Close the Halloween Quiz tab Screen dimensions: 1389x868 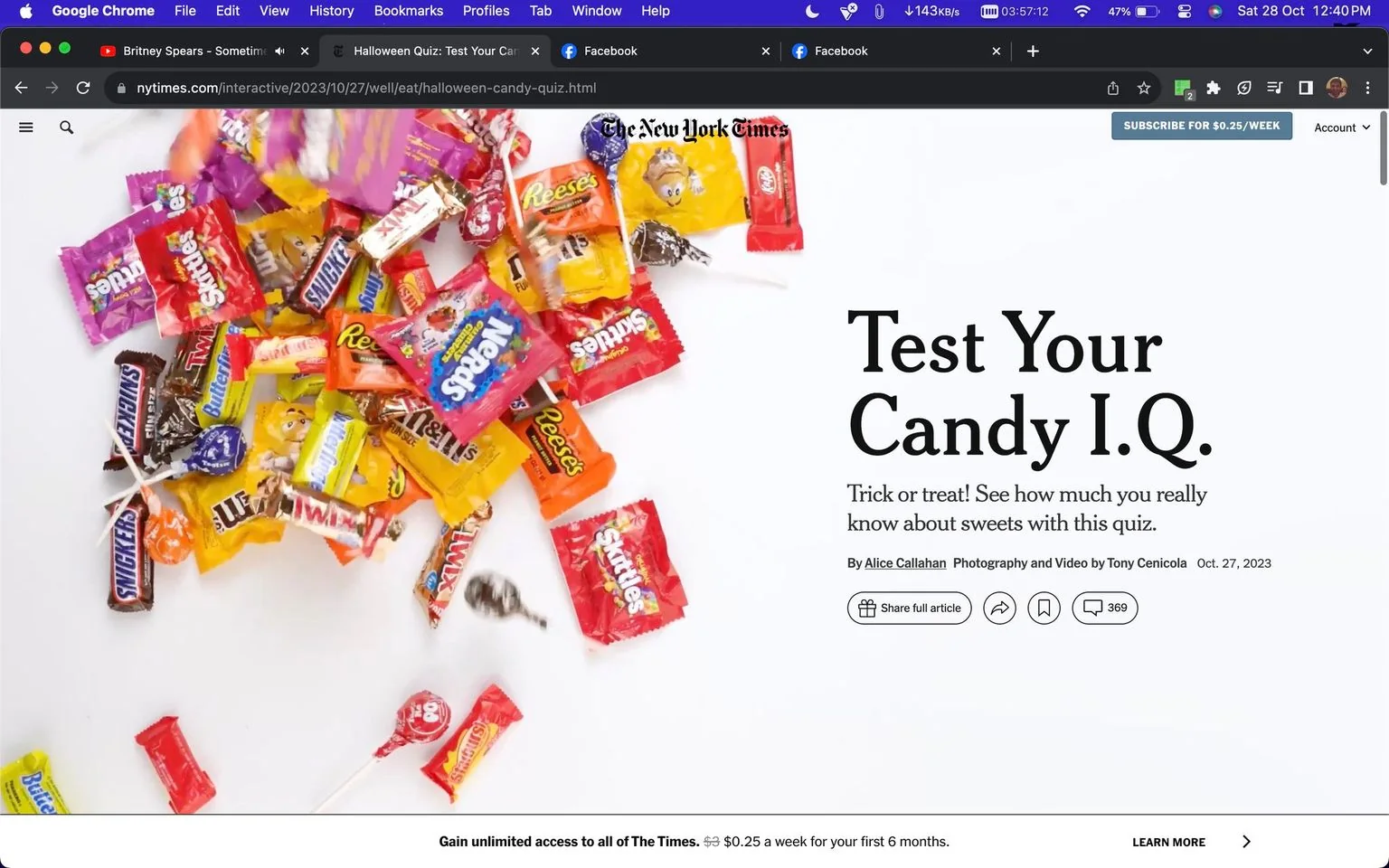click(535, 51)
